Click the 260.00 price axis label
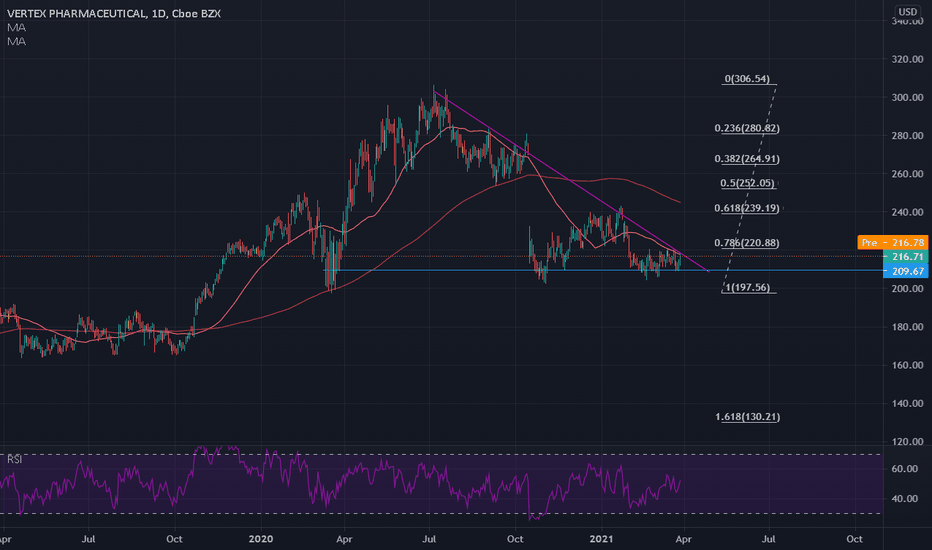The height and width of the screenshot is (550, 932). pos(908,174)
